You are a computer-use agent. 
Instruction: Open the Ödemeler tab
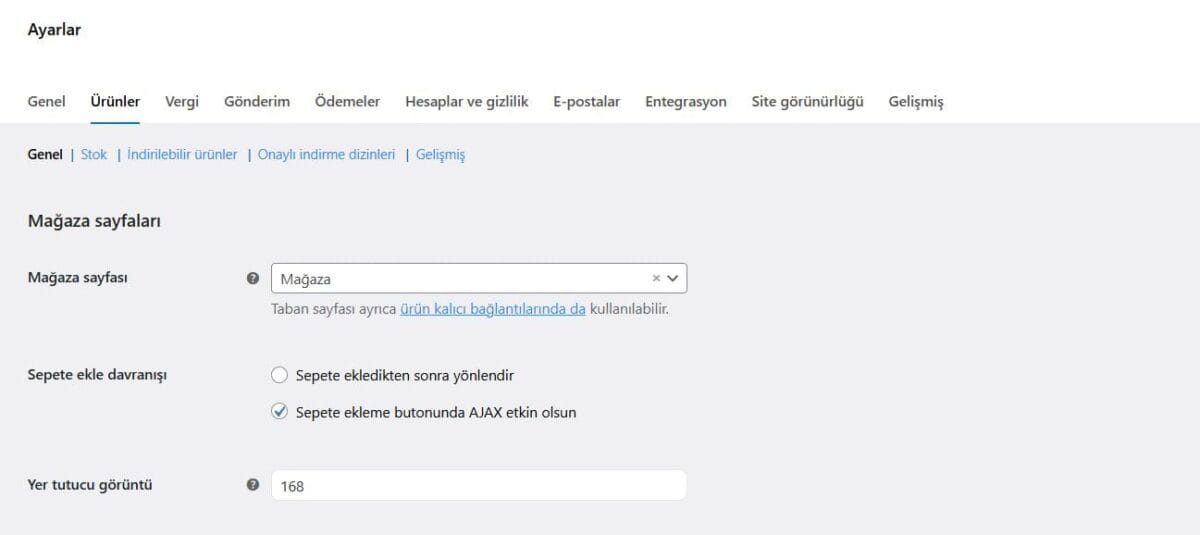click(x=347, y=102)
